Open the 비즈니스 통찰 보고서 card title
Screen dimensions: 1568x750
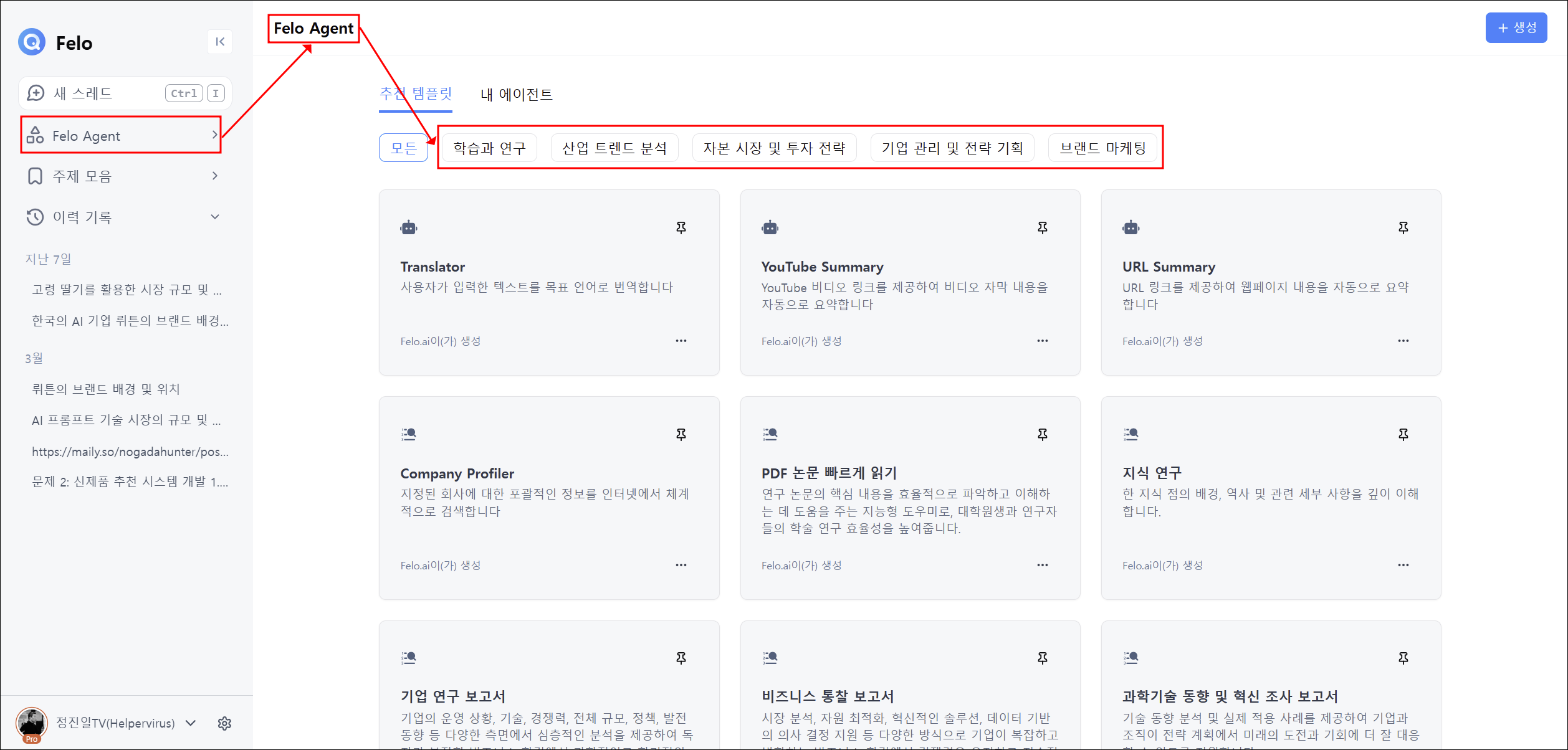pos(828,696)
